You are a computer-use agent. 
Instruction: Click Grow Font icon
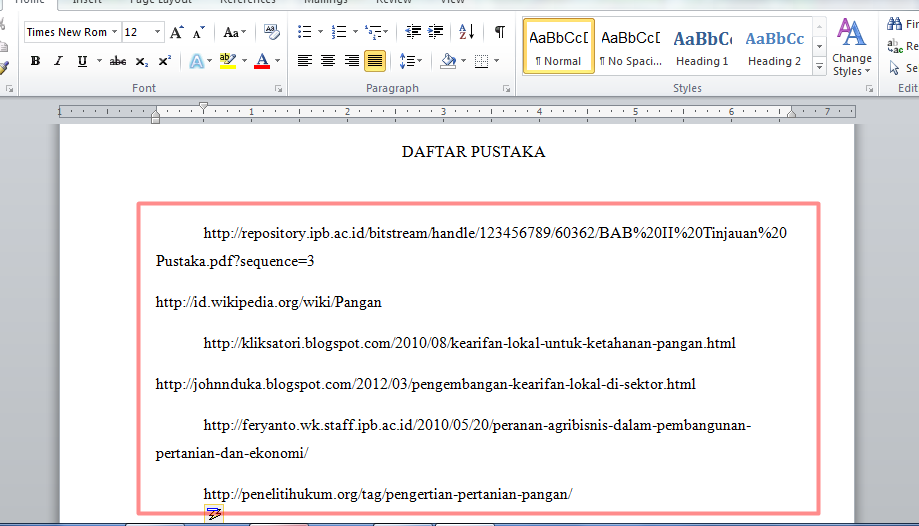176,32
